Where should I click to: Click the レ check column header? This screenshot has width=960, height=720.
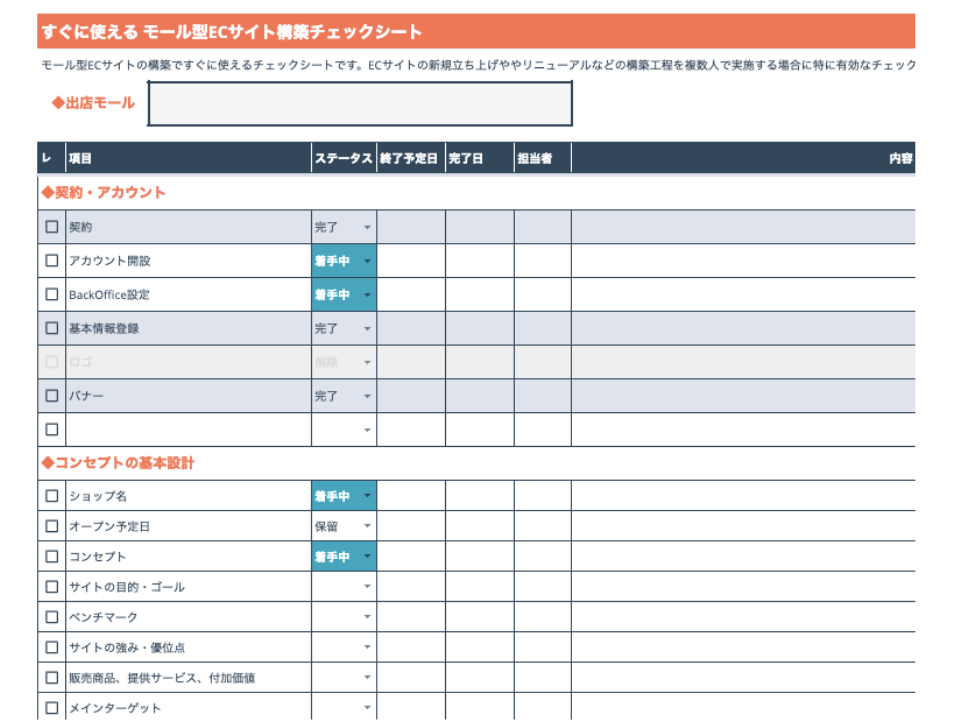coord(51,159)
